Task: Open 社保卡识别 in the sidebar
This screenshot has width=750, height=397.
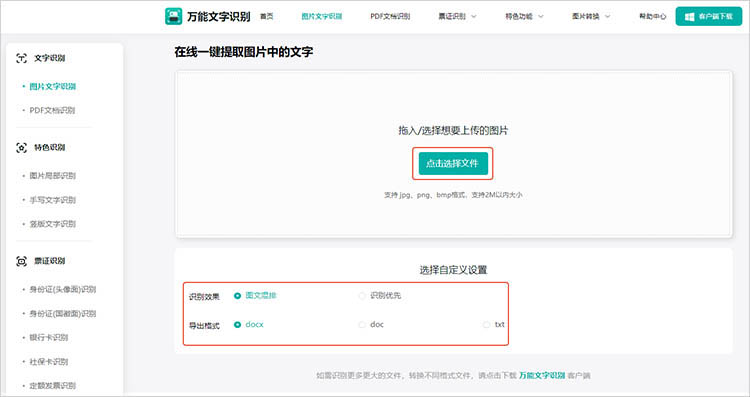Action: 49,362
